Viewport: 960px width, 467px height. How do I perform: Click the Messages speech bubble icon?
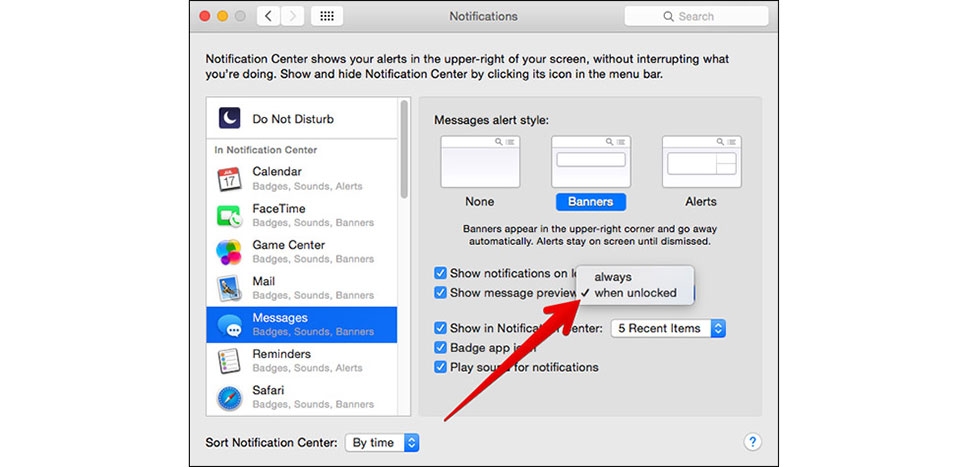click(x=230, y=325)
